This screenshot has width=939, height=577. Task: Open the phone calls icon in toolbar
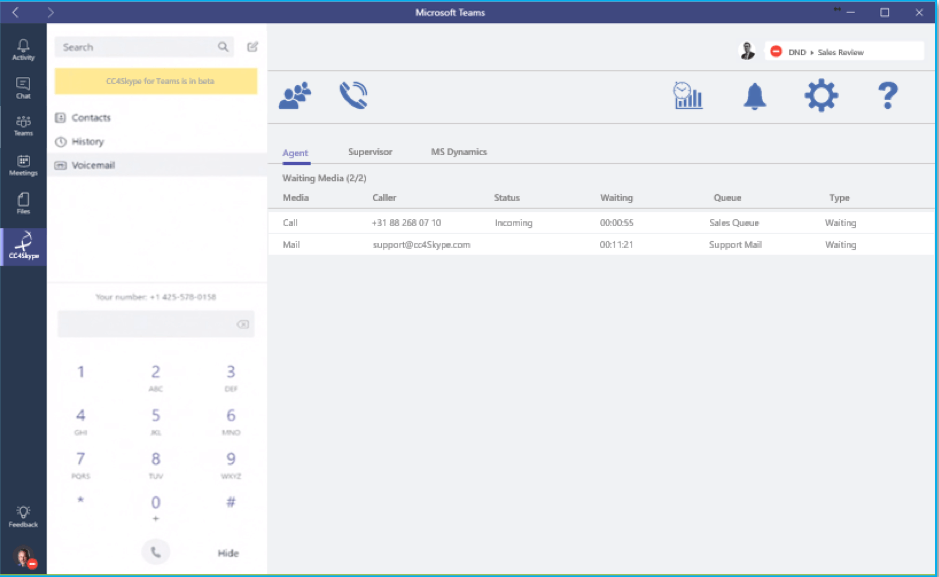(x=353, y=95)
